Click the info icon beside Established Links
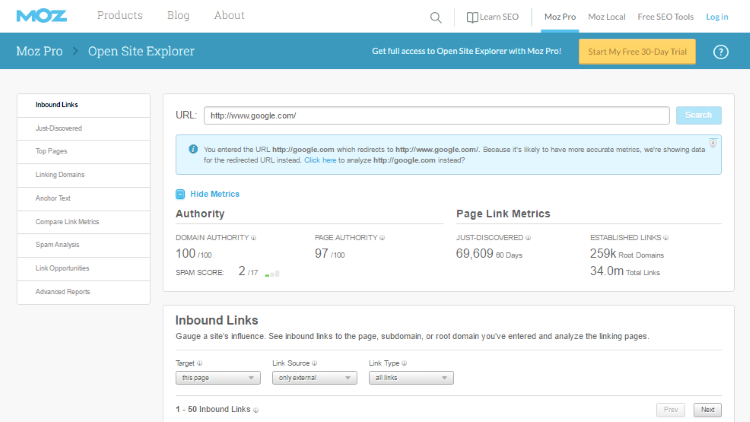The image size is (750, 422). 666,238
